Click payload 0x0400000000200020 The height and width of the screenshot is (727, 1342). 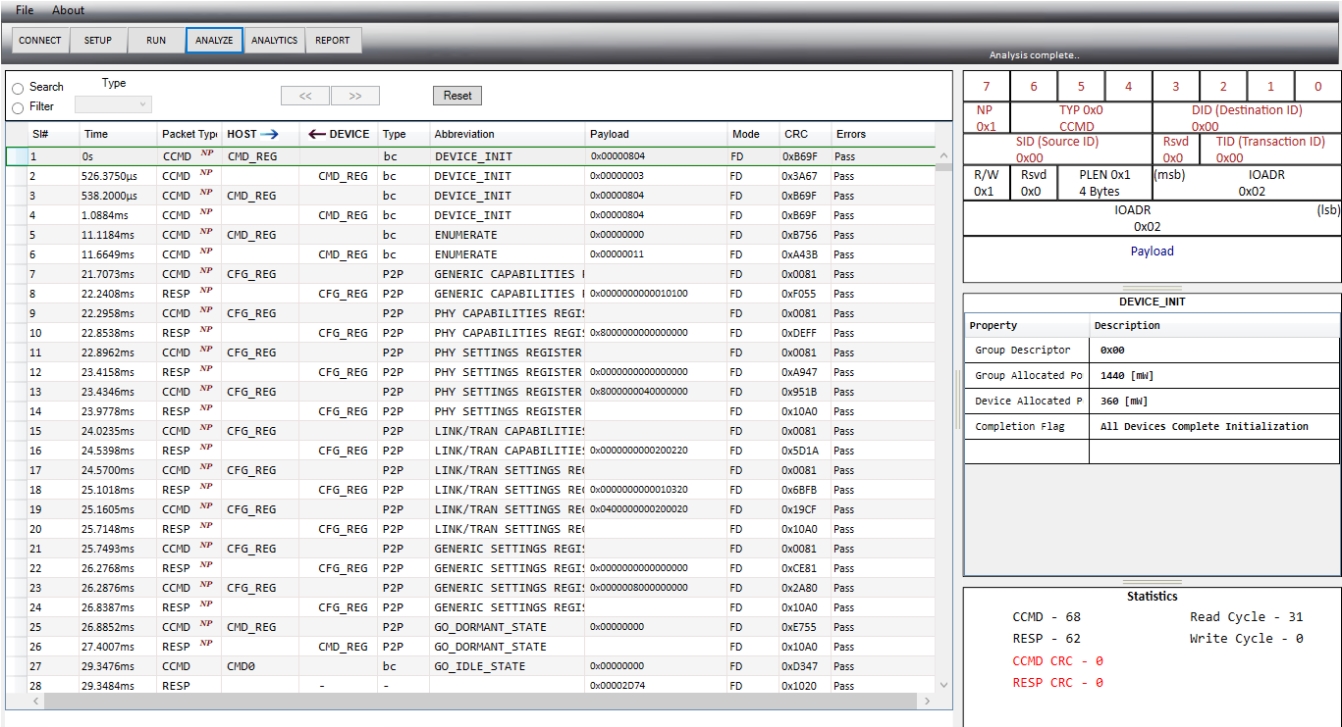click(x=639, y=509)
